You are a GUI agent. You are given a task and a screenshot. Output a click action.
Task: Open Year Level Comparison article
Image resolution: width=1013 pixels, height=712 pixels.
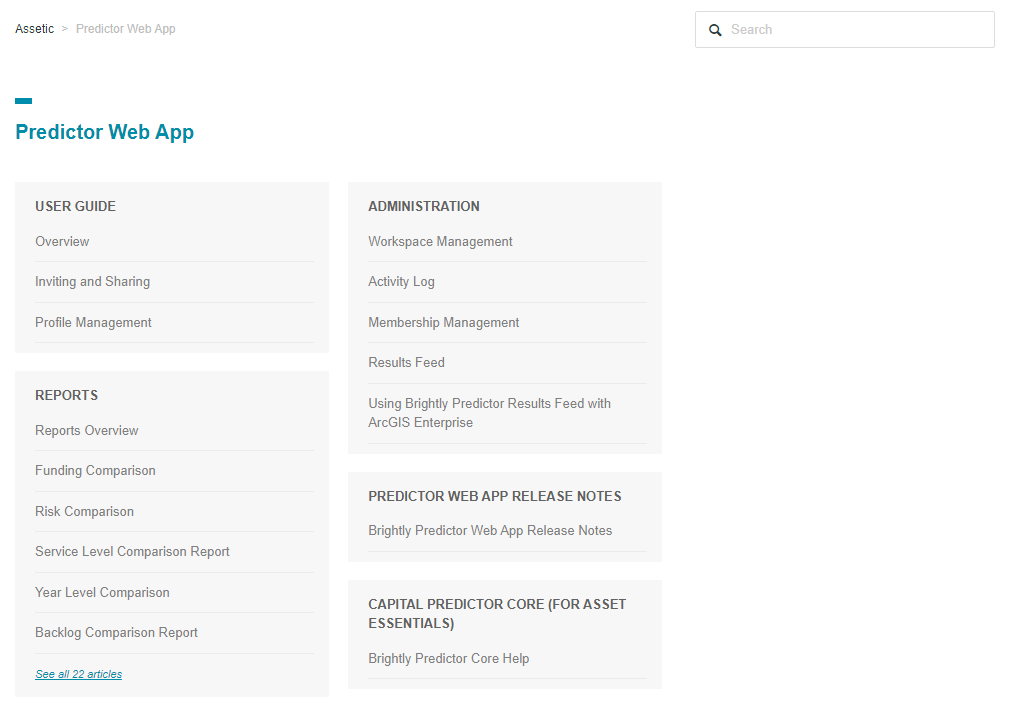tap(102, 592)
